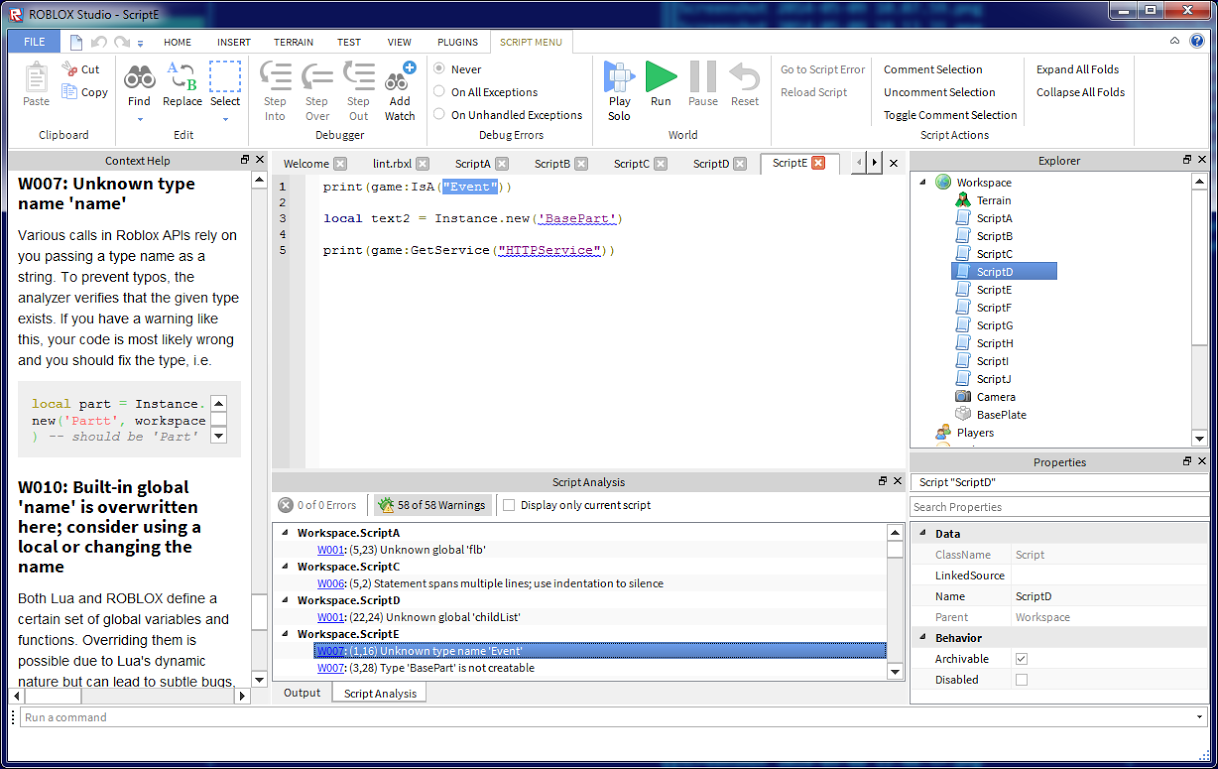The height and width of the screenshot is (769, 1218).
Task: Expand the Select dropdown arrow
Action: click(225, 119)
